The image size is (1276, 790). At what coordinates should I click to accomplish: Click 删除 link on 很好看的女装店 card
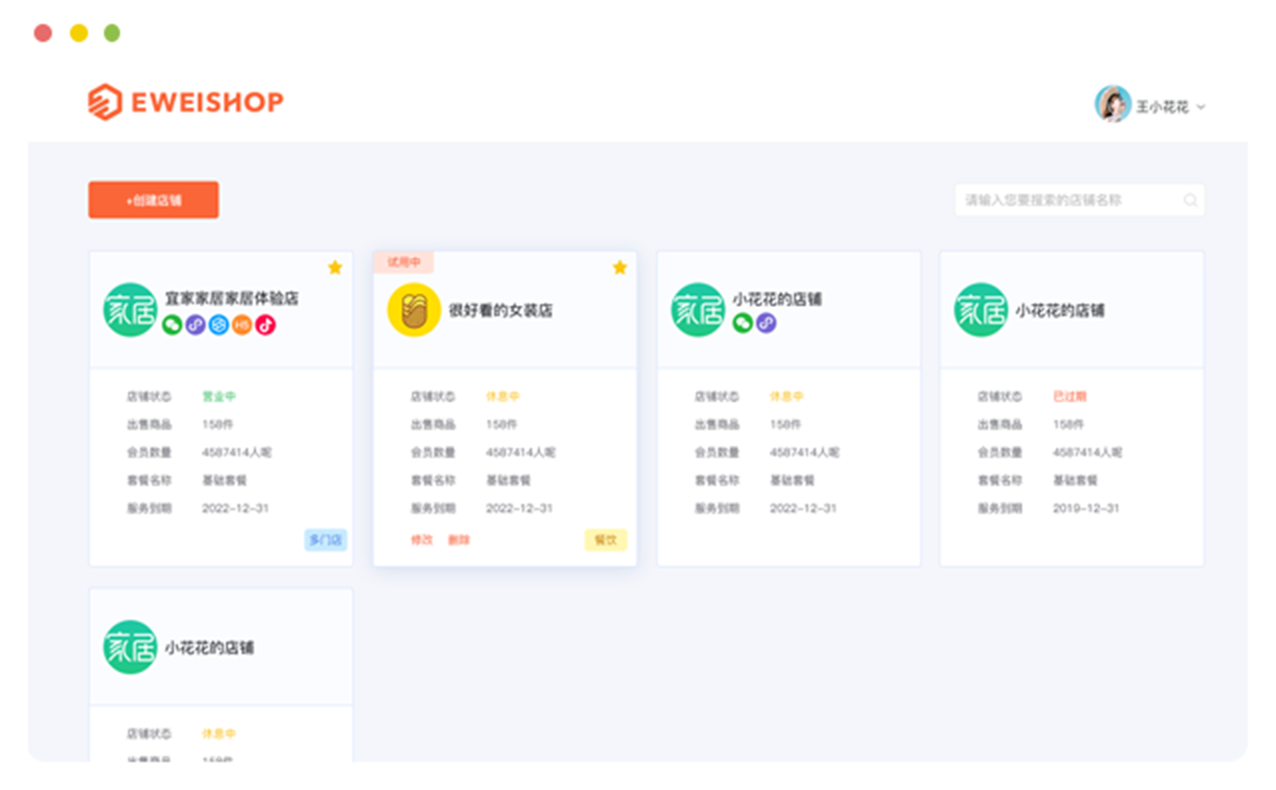(x=458, y=540)
